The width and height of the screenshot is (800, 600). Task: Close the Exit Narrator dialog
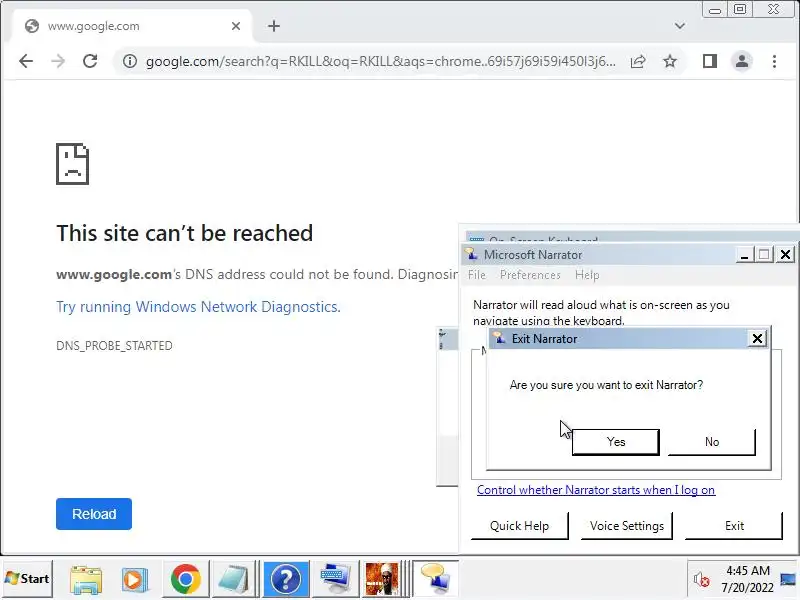point(757,338)
